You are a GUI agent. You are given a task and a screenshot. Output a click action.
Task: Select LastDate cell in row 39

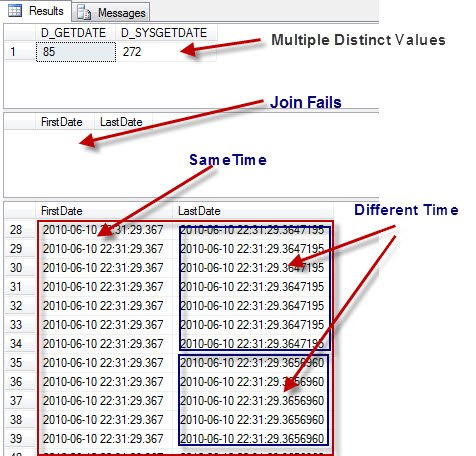(253, 439)
